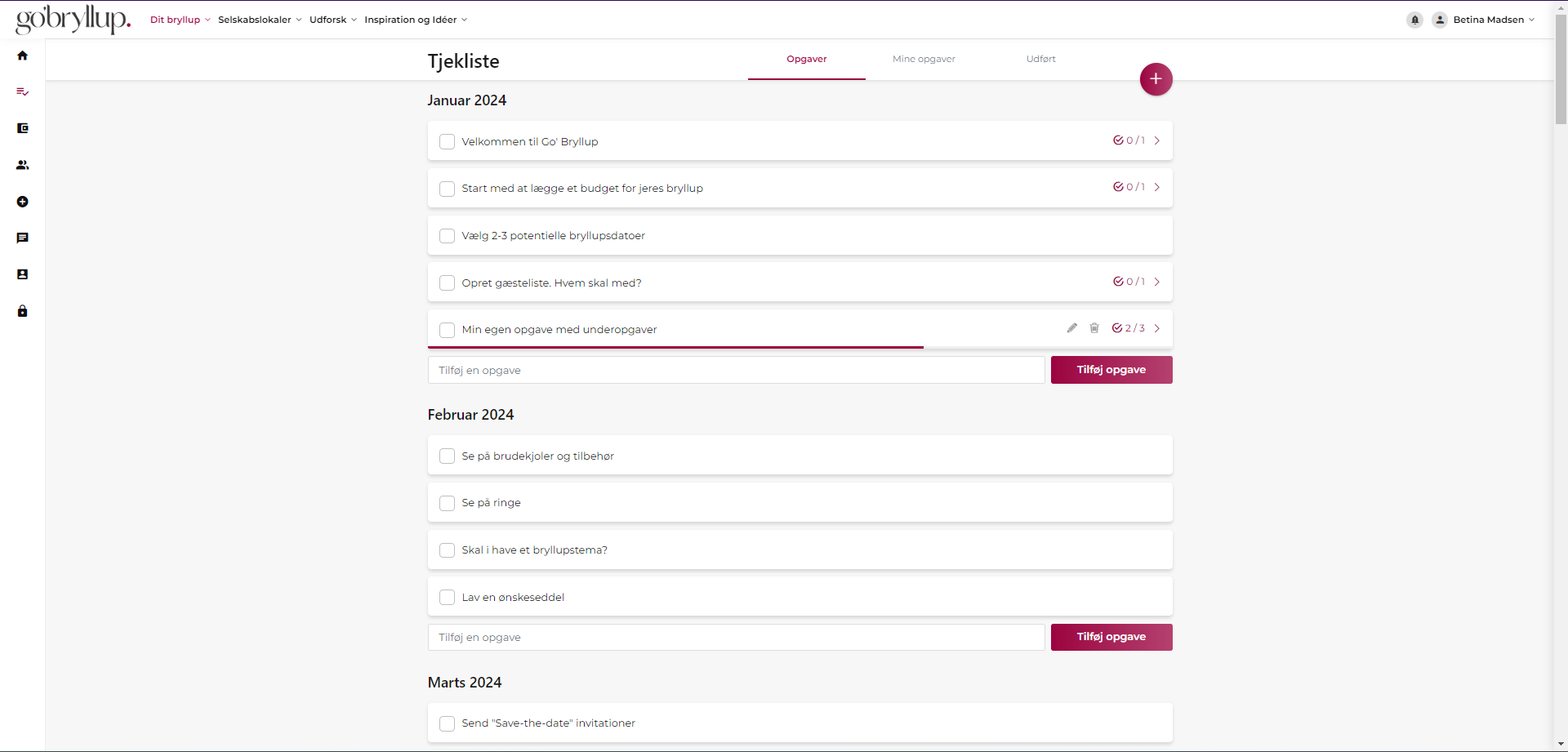Expand the 'Dit bryllup' menu

(x=180, y=20)
